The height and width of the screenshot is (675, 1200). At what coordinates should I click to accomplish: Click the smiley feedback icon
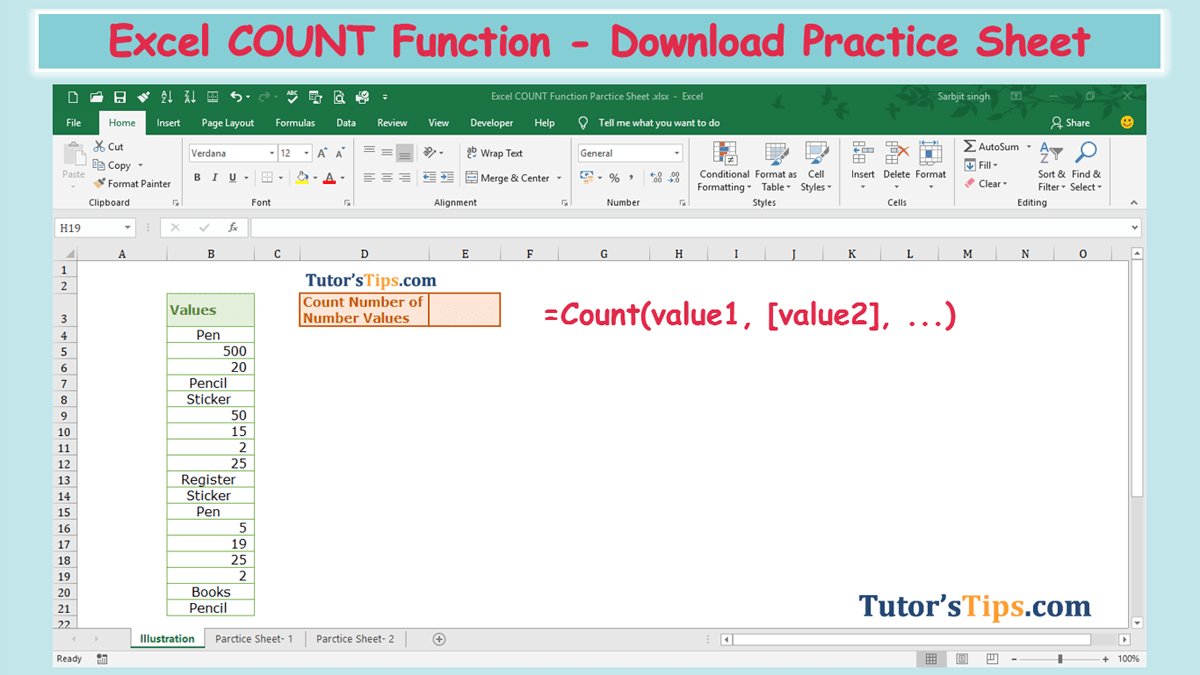[1127, 122]
